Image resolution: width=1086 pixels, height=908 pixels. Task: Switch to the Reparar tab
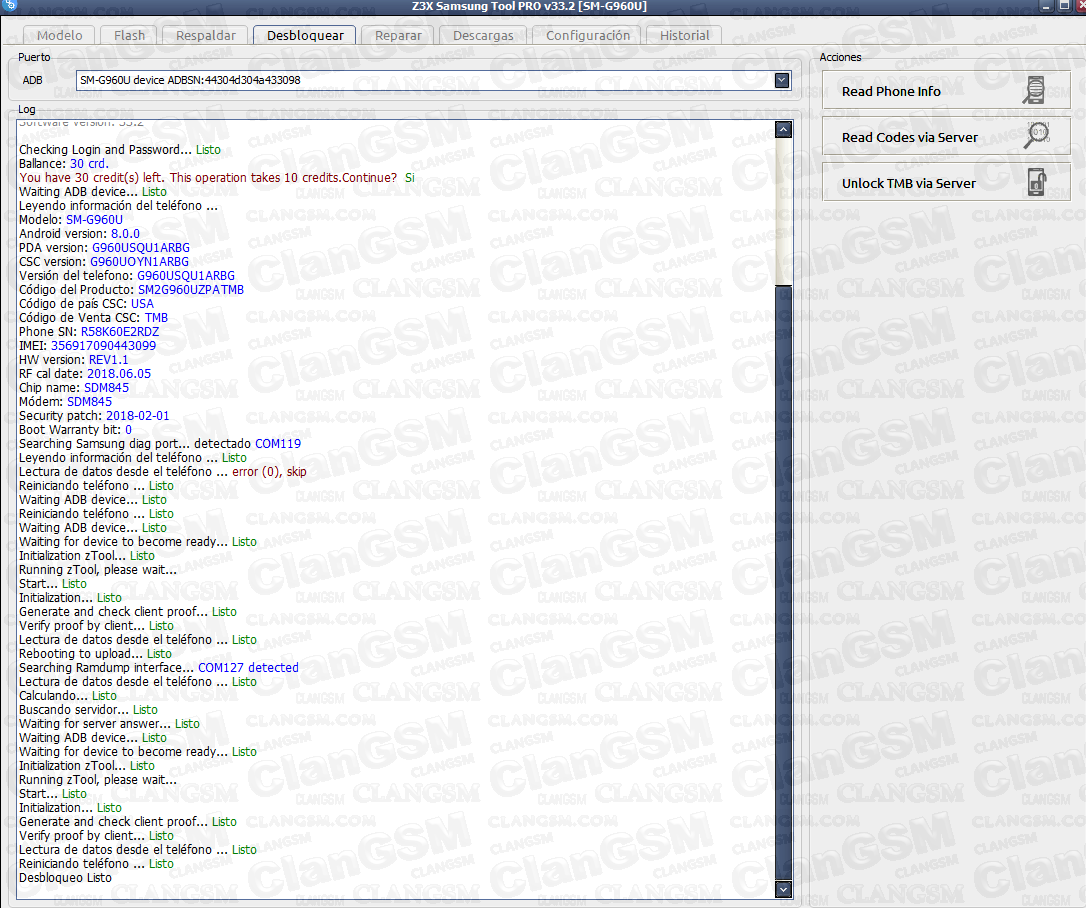[x=398, y=35]
